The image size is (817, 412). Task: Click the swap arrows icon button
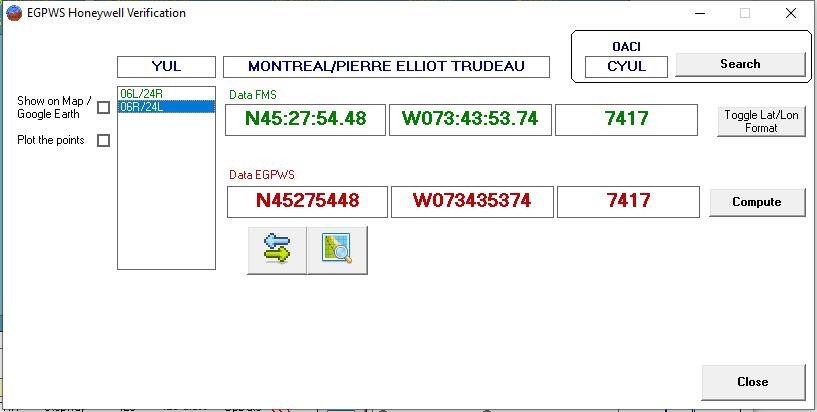click(277, 250)
